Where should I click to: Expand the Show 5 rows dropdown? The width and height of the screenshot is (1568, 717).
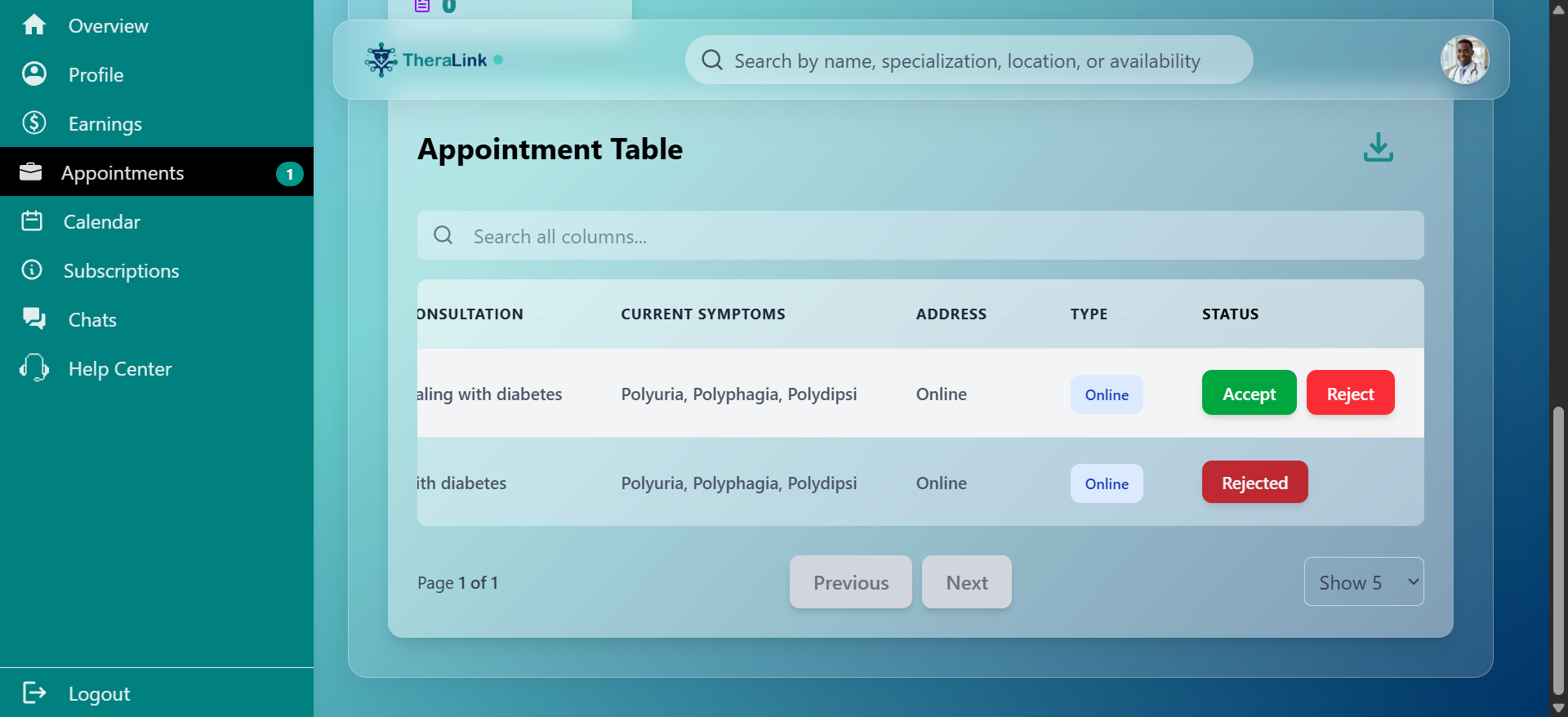pyautogui.click(x=1364, y=582)
